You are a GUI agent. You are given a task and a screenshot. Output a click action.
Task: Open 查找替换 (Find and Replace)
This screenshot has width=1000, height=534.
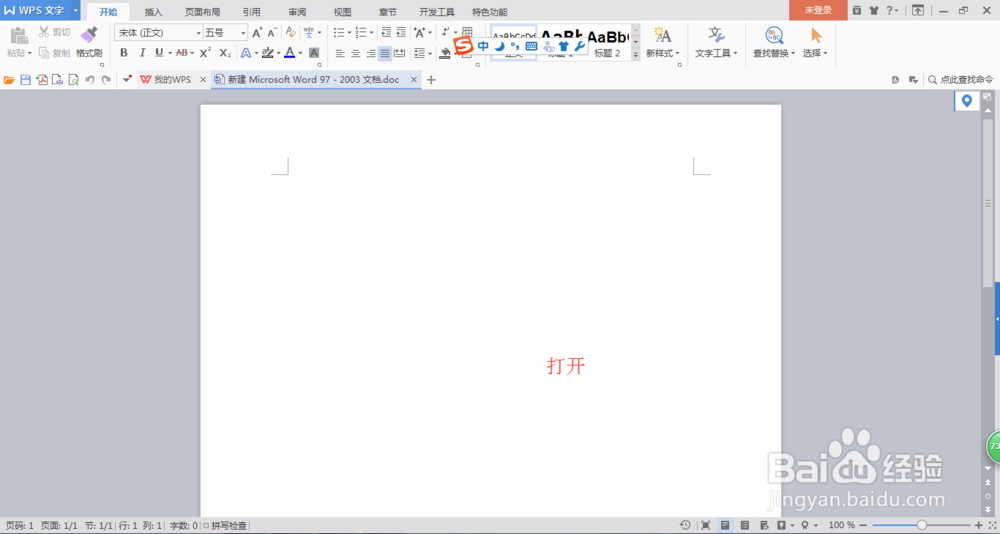click(x=774, y=42)
